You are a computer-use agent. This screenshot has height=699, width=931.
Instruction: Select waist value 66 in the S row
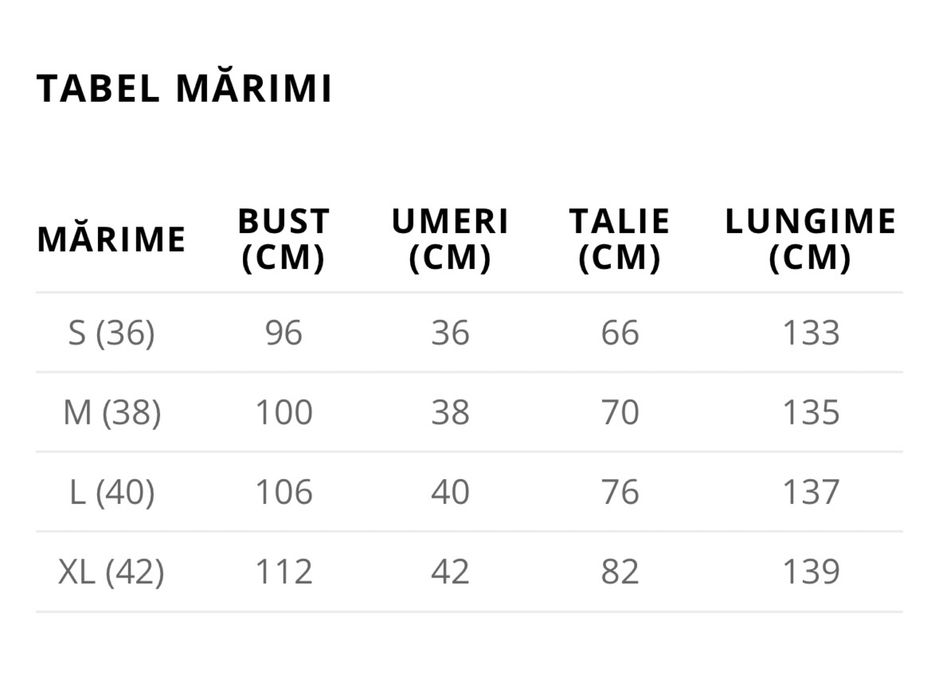click(x=620, y=333)
